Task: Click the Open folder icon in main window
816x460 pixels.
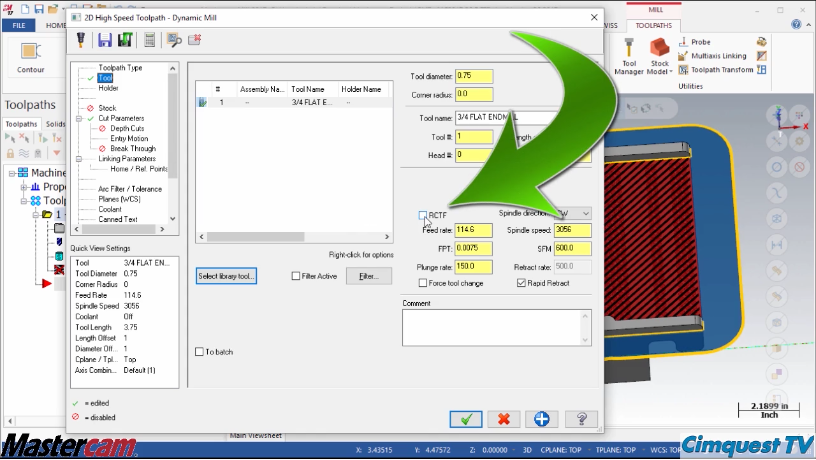Action: [53, 9]
